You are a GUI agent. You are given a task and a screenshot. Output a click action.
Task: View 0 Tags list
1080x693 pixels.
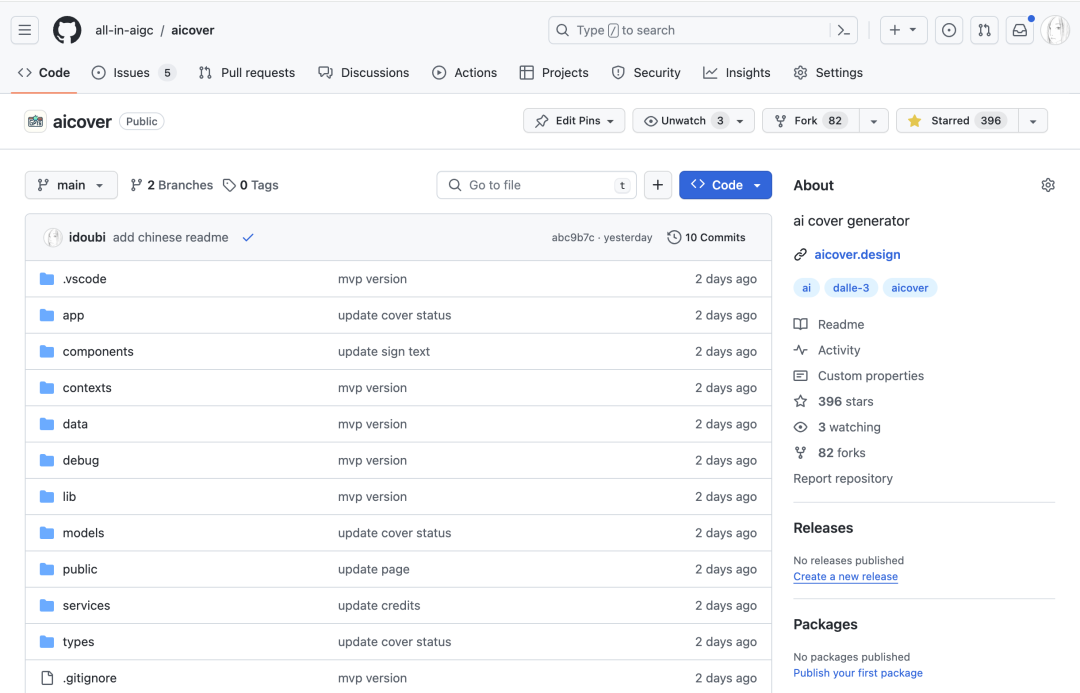(251, 185)
